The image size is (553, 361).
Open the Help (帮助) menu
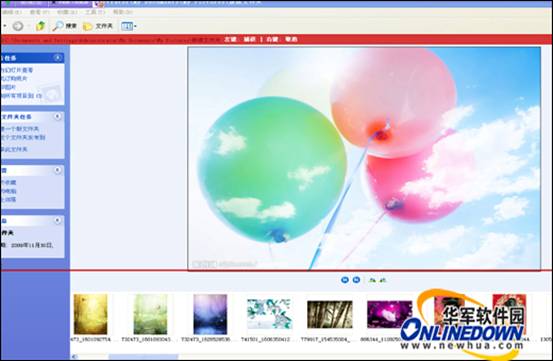(122, 12)
